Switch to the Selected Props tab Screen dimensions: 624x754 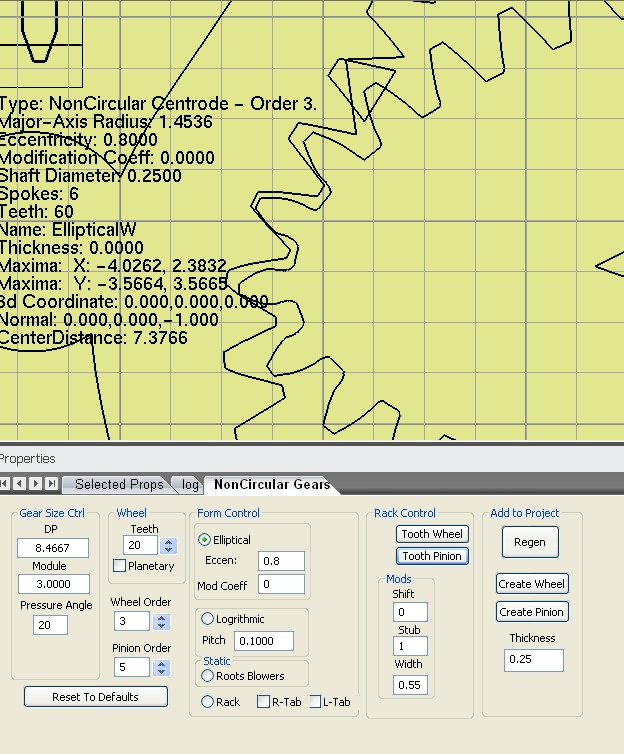click(x=118, y=485)
